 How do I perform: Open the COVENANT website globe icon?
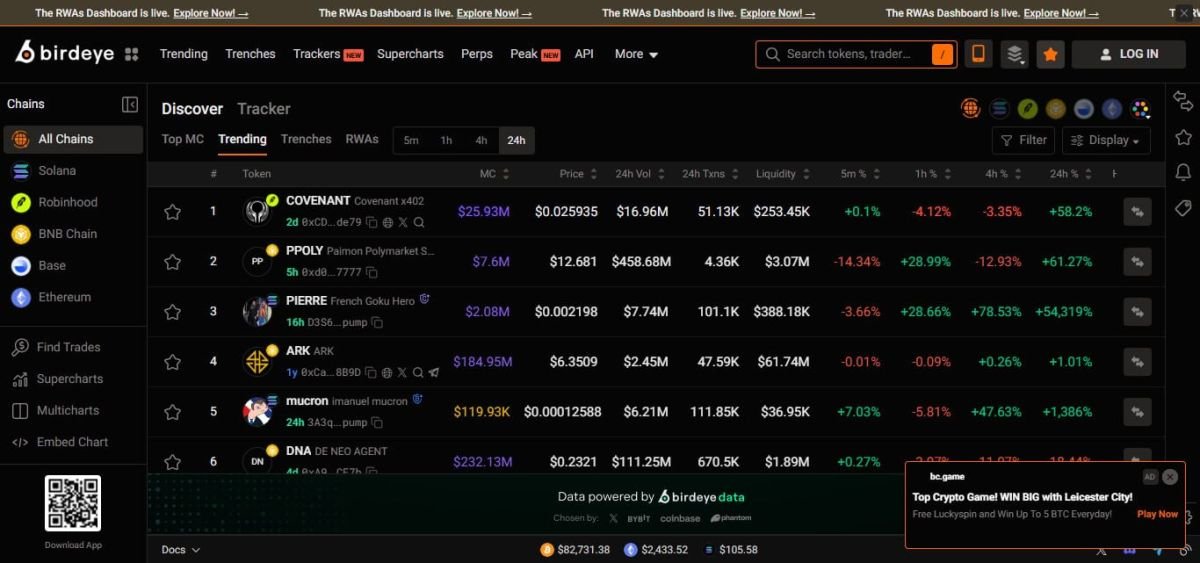point(387,222)
